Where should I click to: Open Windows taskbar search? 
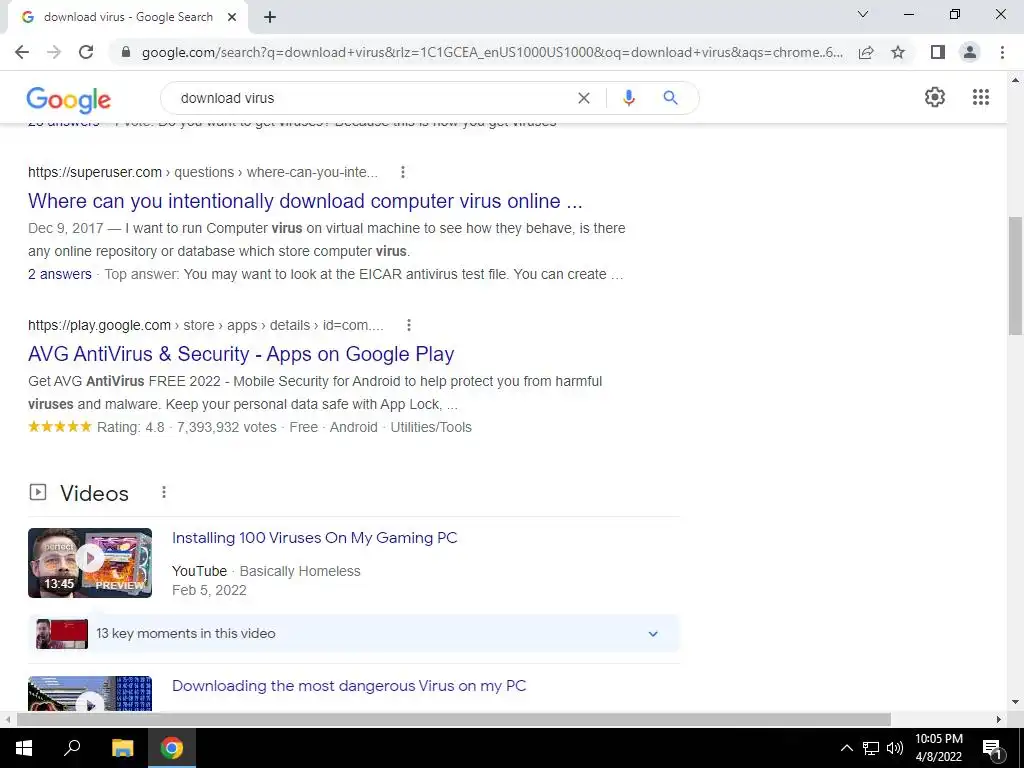[72, 748]
